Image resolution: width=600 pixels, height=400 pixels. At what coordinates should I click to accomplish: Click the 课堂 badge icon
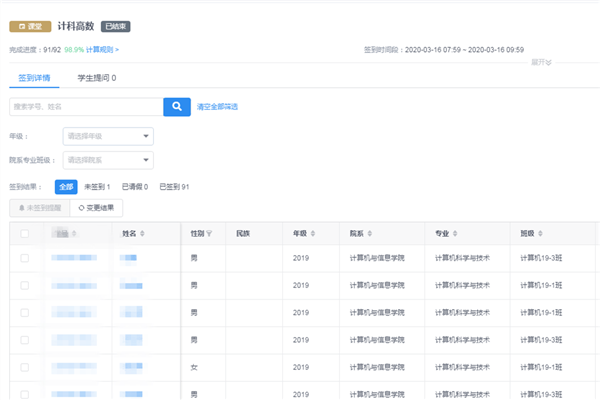click(29, 25)
